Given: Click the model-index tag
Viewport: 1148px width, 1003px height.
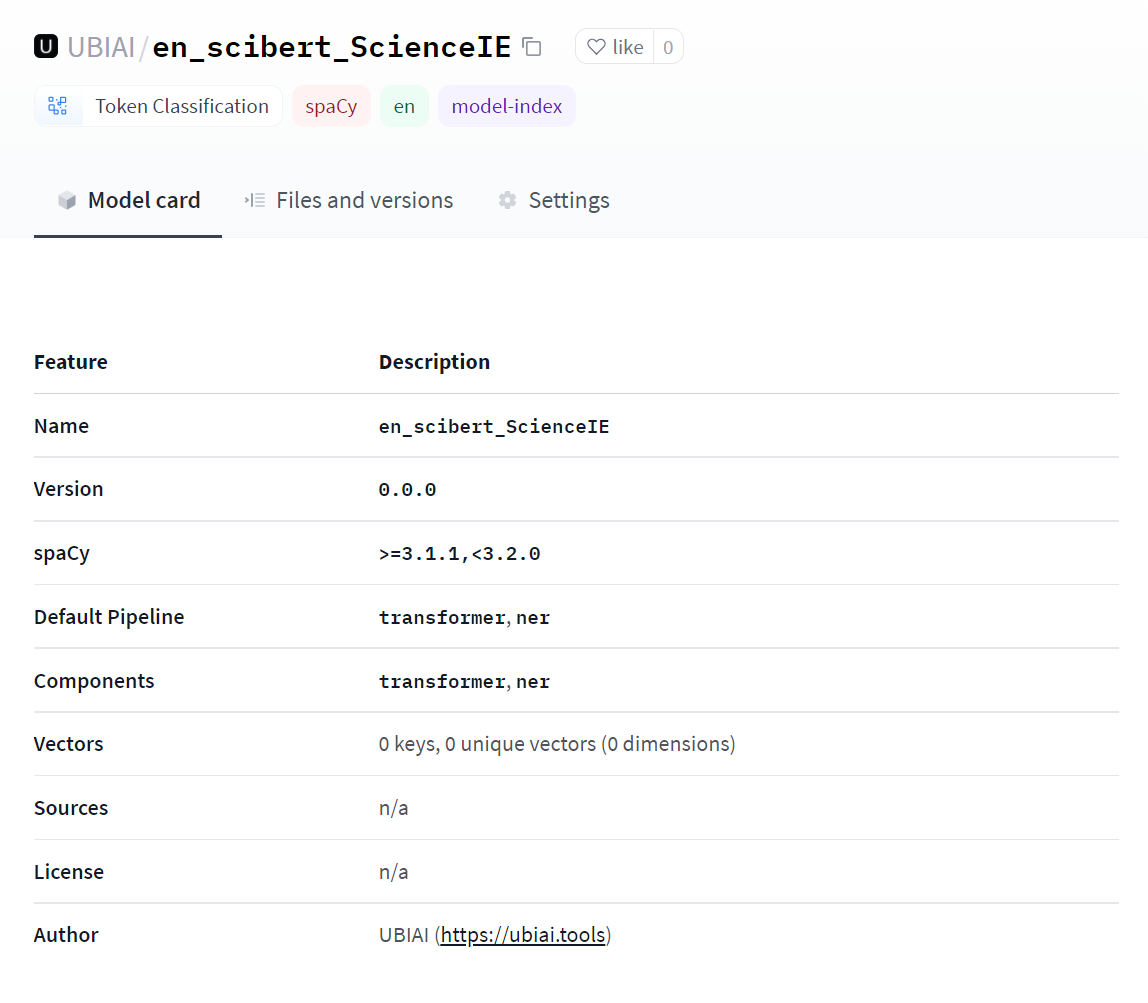Looking at the screenshot, I should pos(506,106).
